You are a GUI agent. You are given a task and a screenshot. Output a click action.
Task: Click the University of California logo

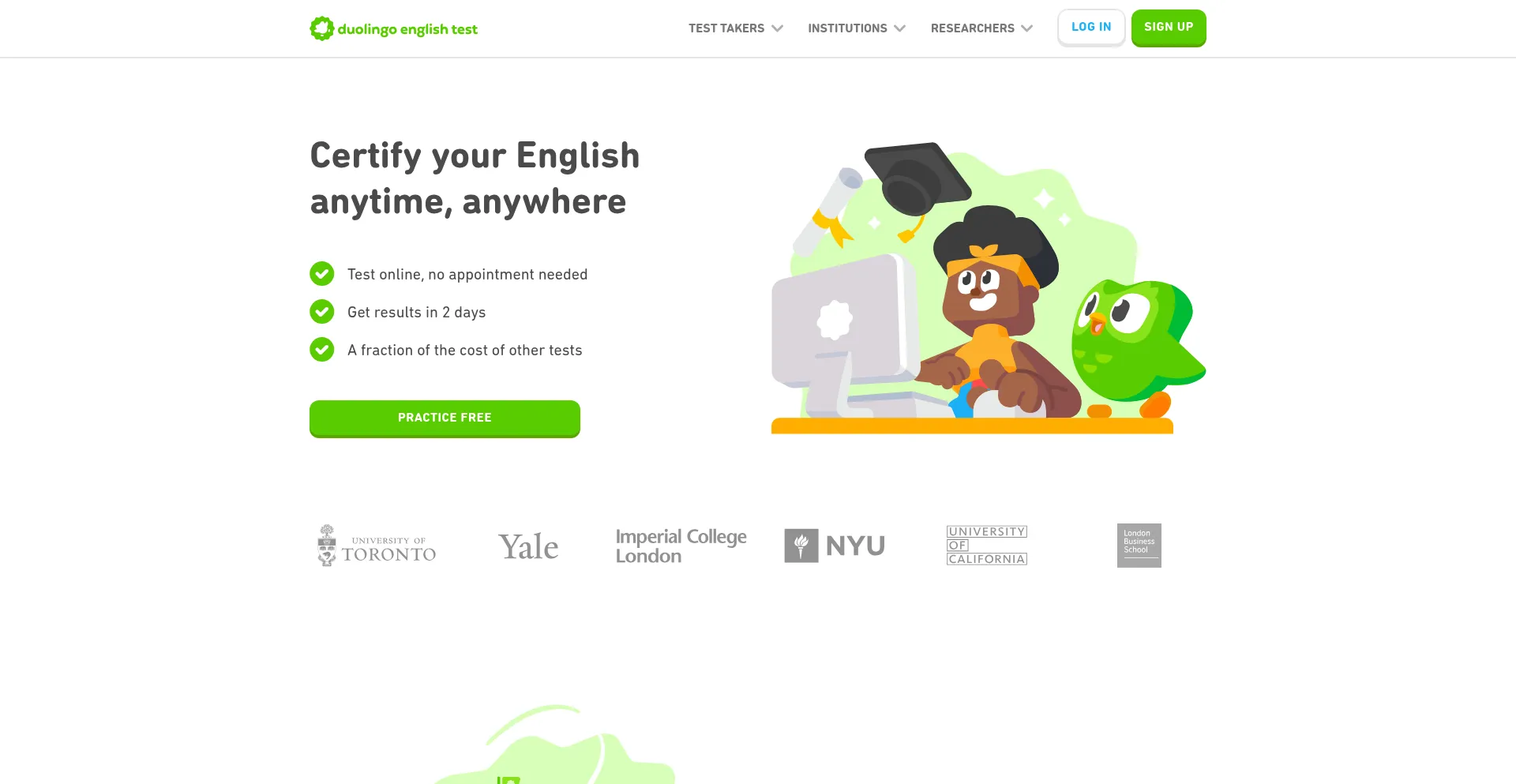click(987, 545)
